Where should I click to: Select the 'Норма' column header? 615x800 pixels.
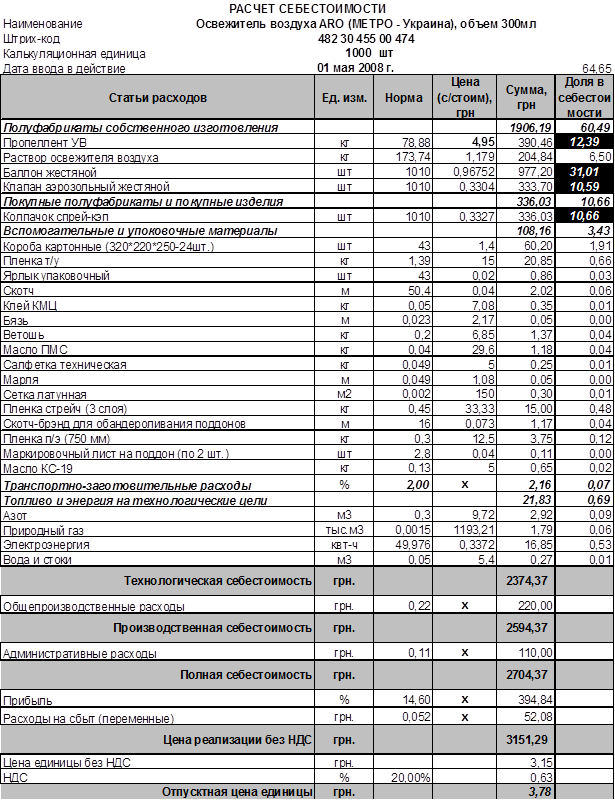[403, 99]
